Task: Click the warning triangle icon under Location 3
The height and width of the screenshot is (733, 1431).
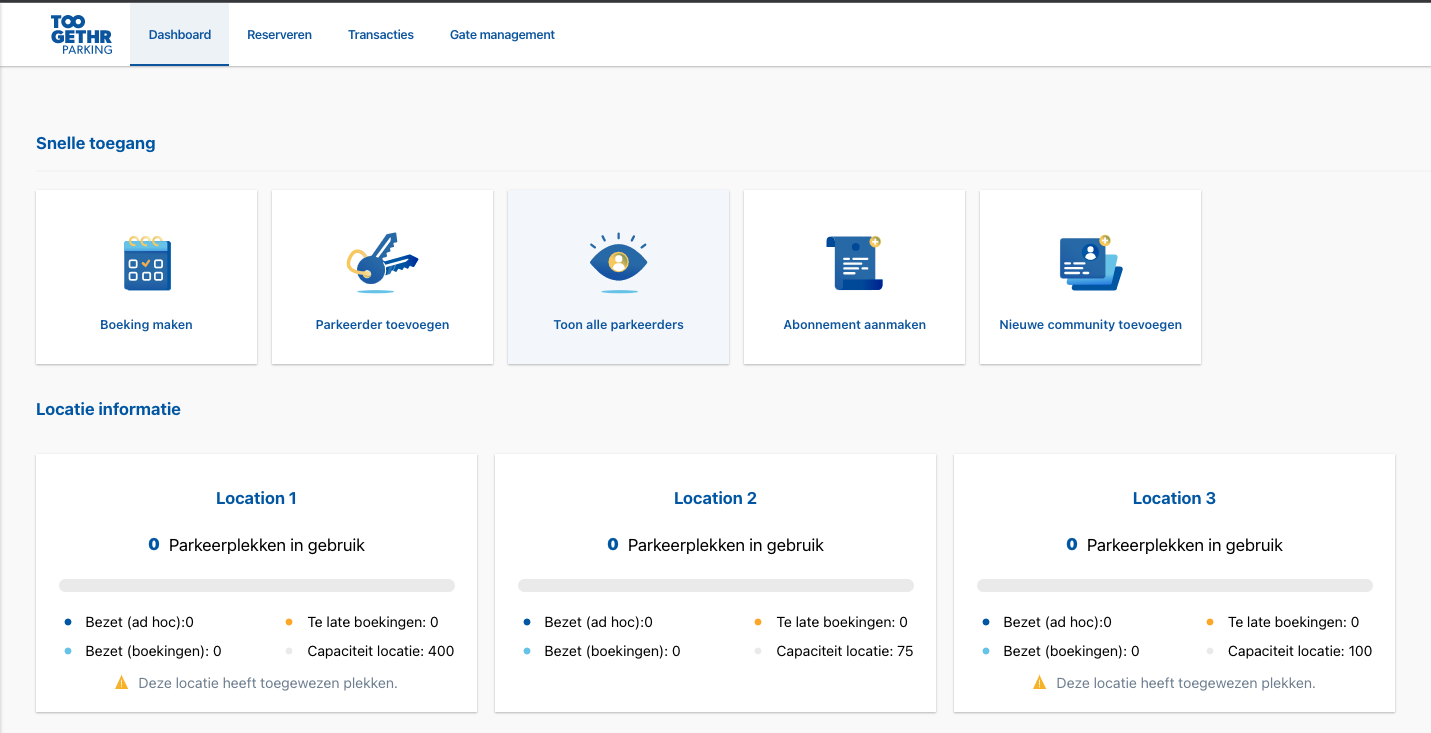Action: pos(1040,683)
